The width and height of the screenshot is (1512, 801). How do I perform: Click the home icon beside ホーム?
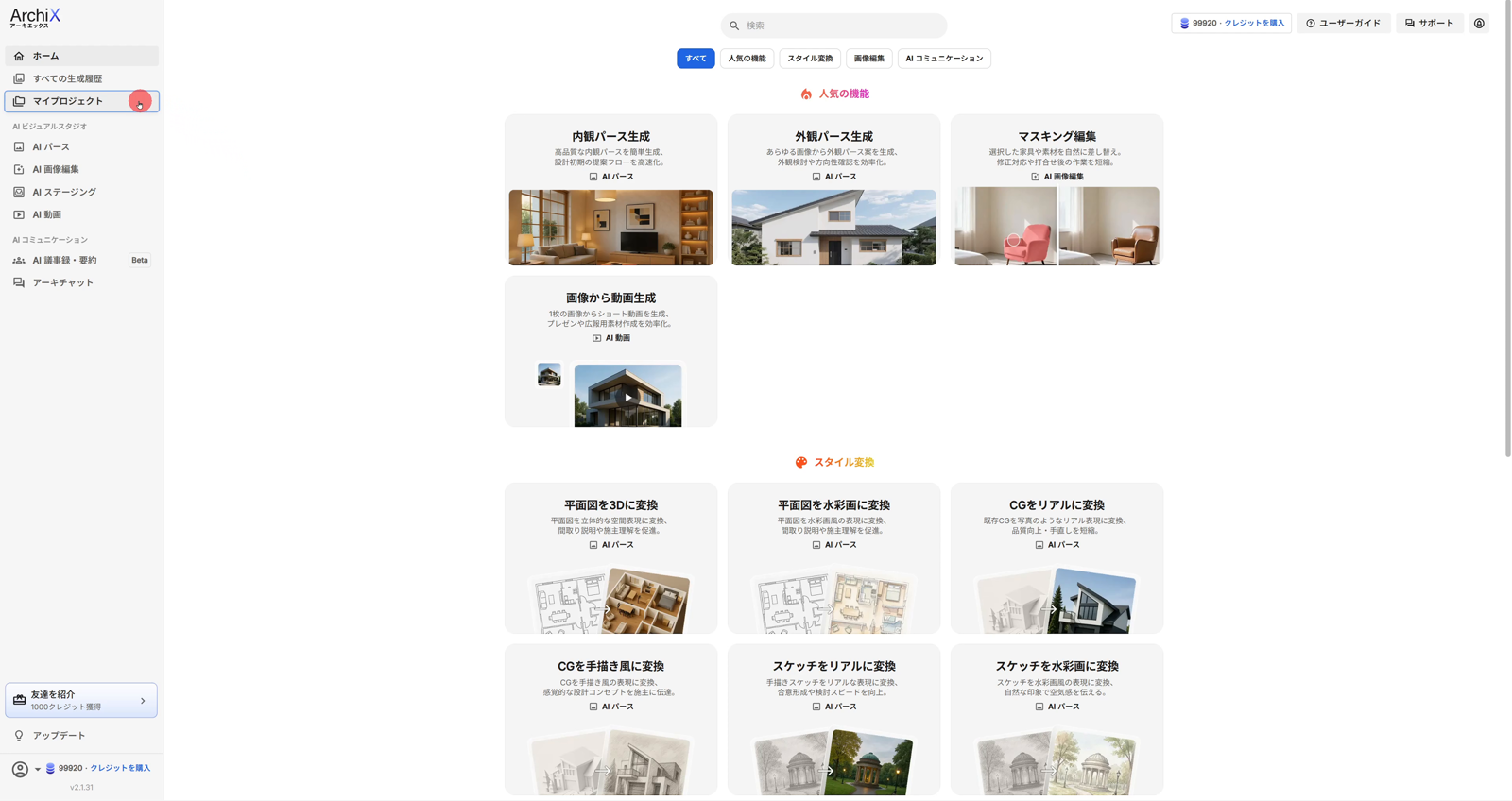[19, 56]
